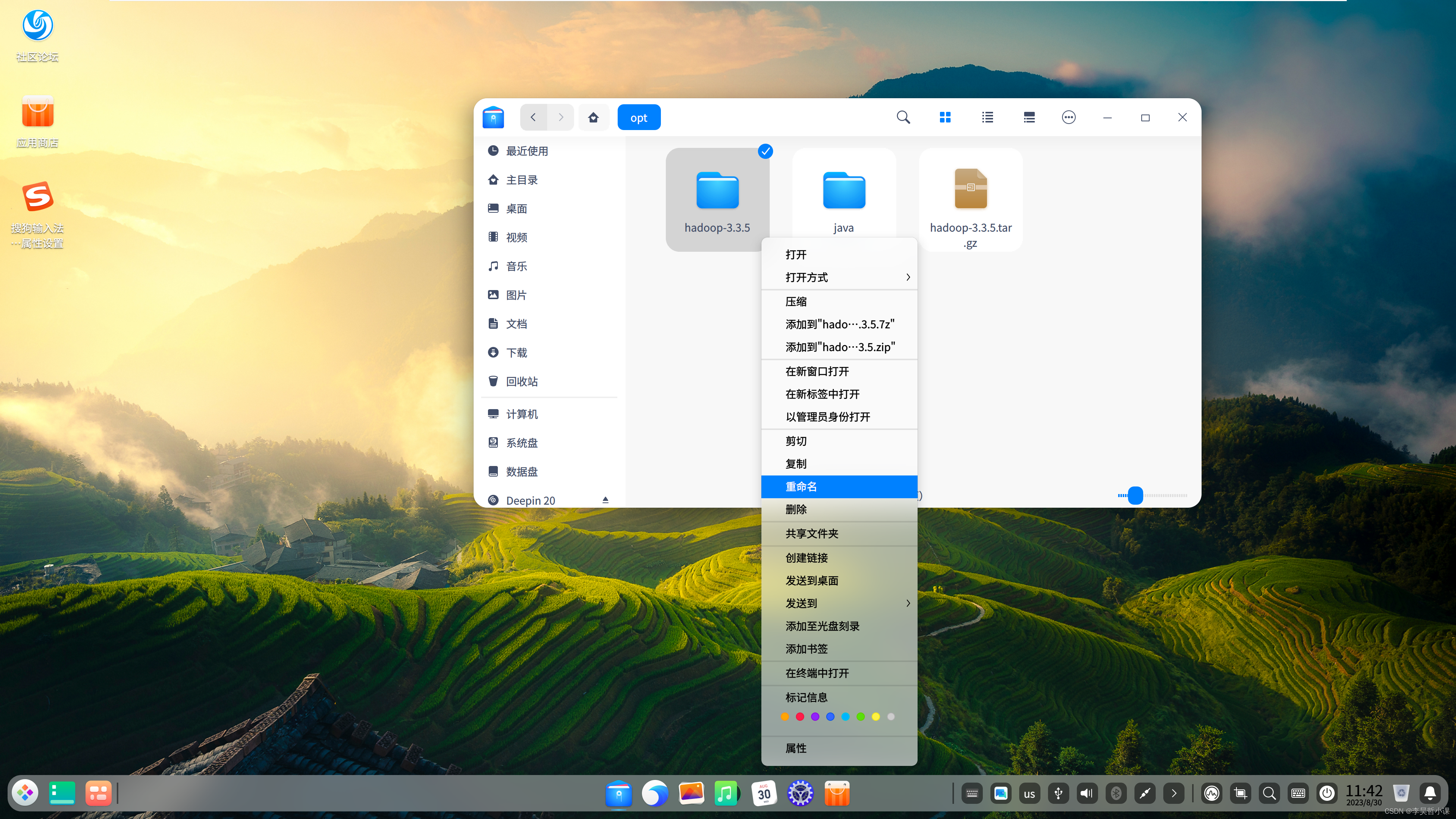The height and width of the screenshot is (819, 1456).
Task: Open Desktop (桌面) in sidebar
Action: [x=549, y=209]
